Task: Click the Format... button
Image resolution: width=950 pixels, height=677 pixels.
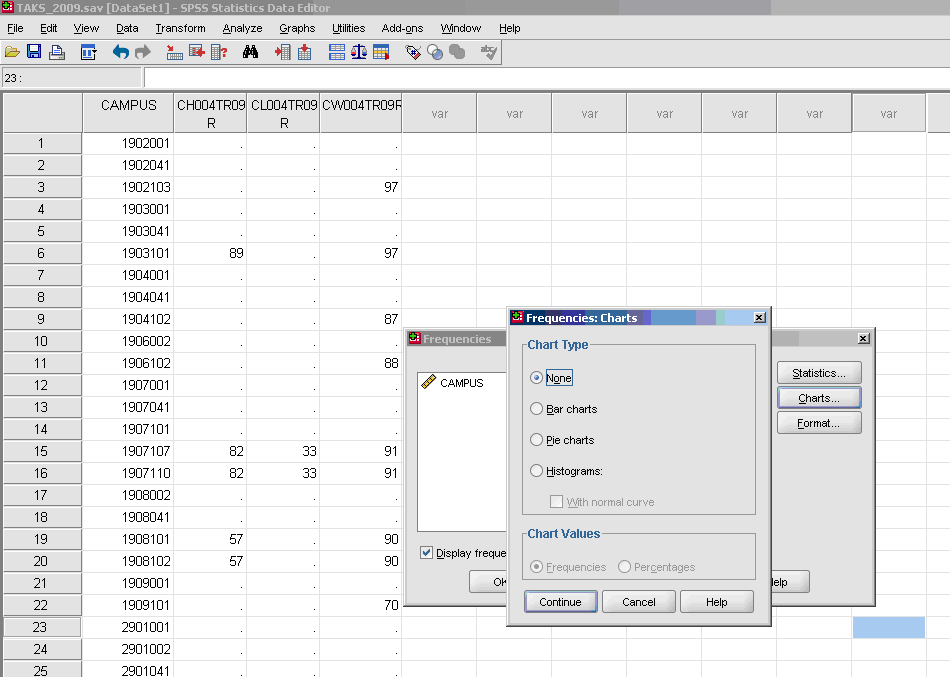Action: click(819, 423)
